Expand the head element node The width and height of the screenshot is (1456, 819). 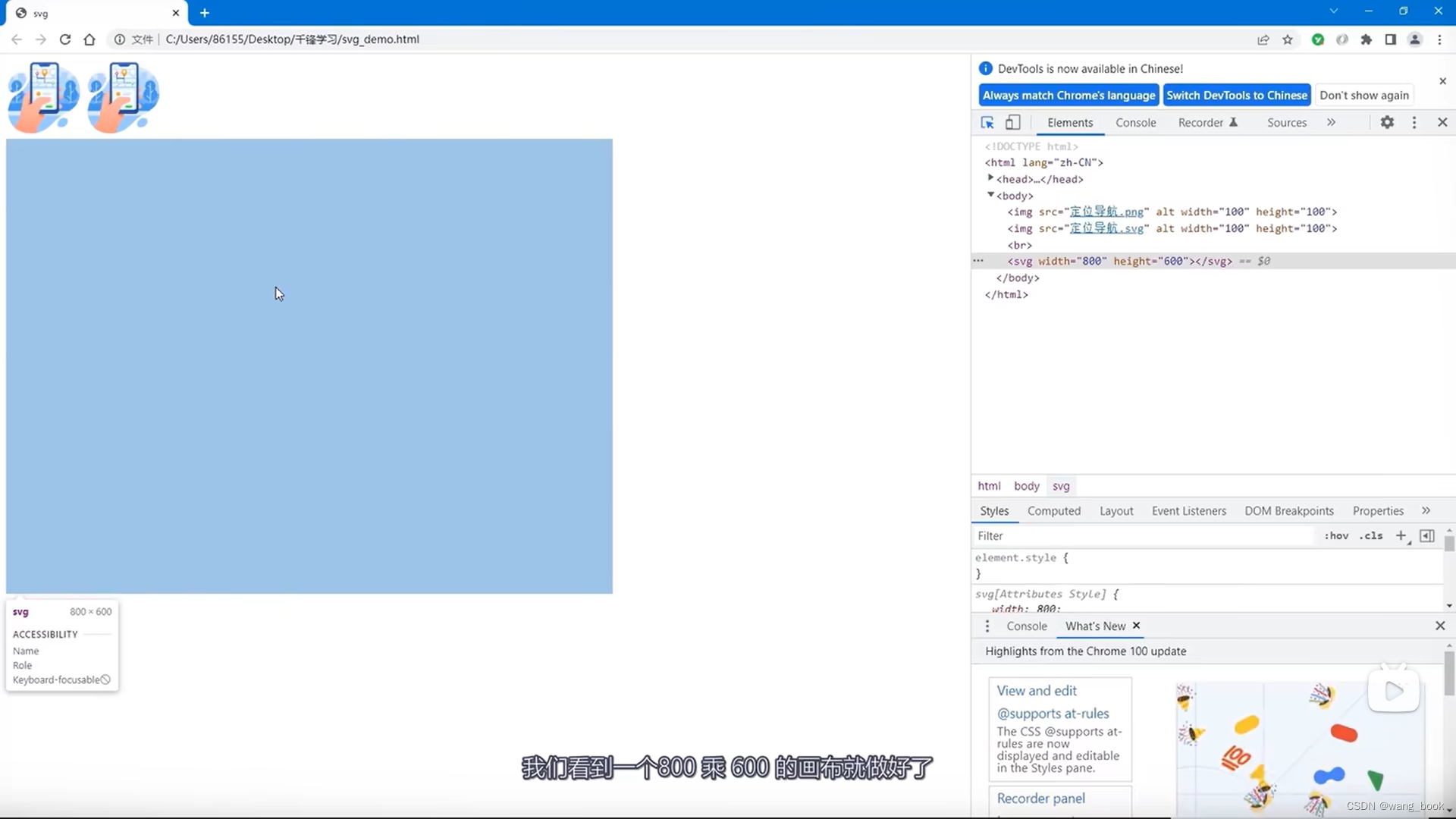tap(990, 178)
